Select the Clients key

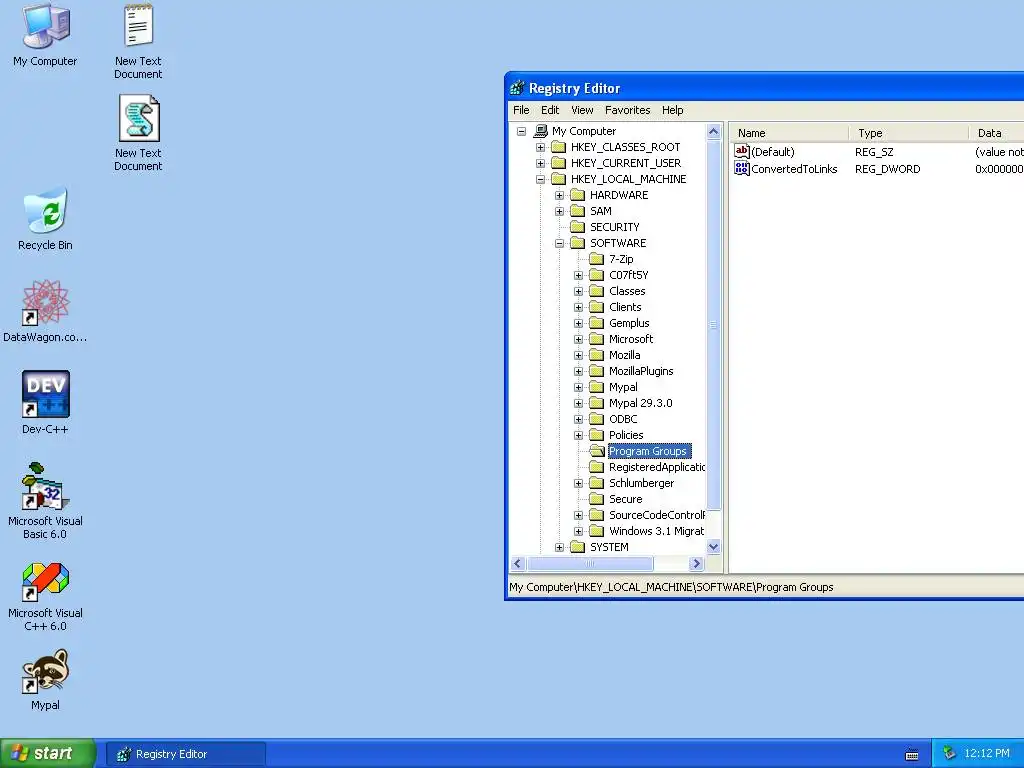tap(625, 308)
